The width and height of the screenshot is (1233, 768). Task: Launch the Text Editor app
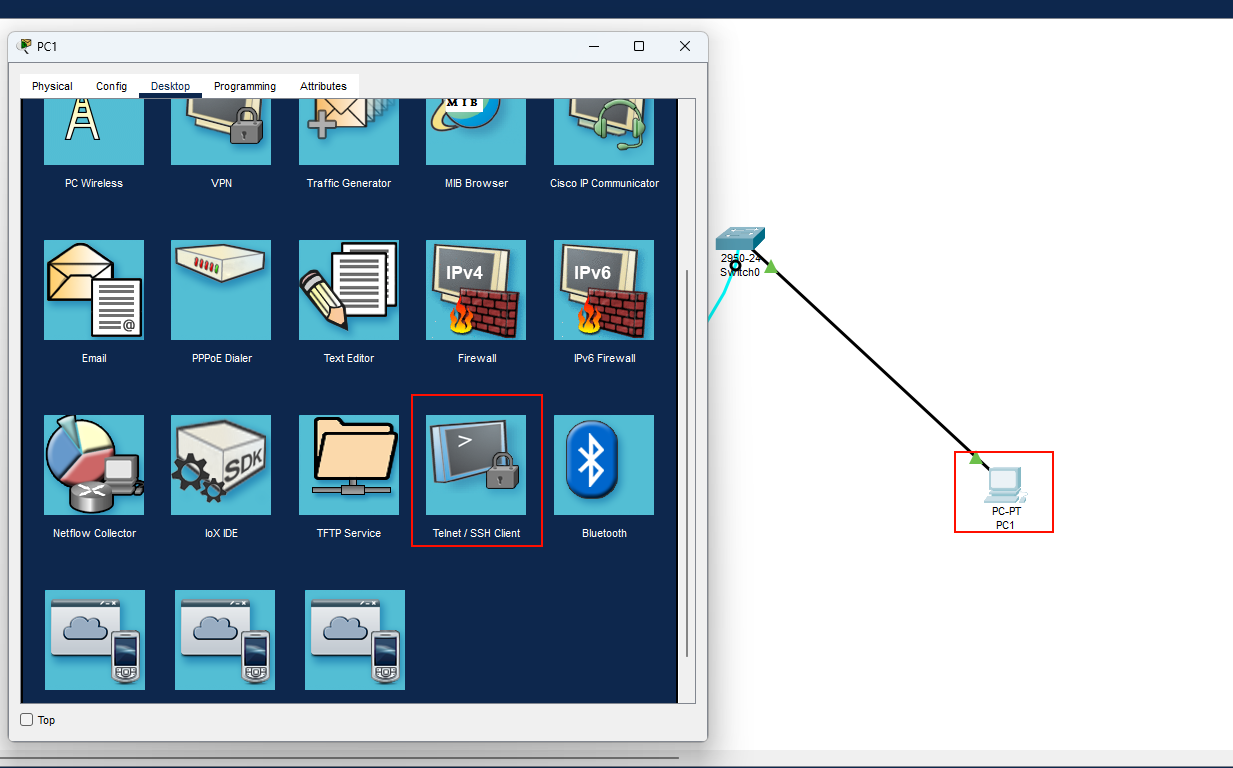(x=348, y=290)
